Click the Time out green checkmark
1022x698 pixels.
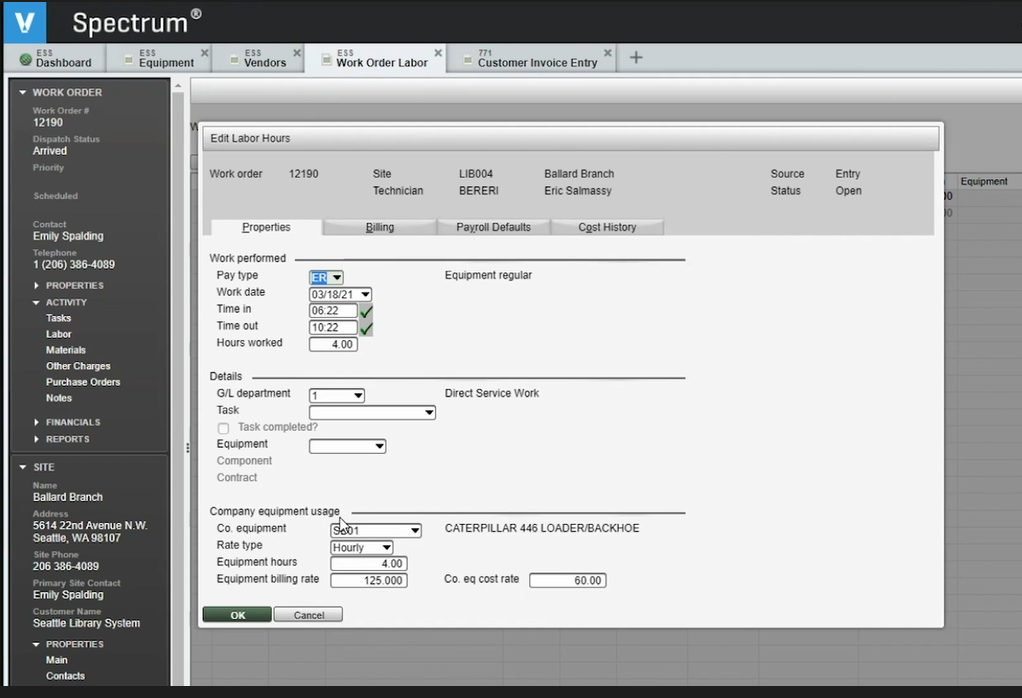pyautogui.click(x=366, y=328)
